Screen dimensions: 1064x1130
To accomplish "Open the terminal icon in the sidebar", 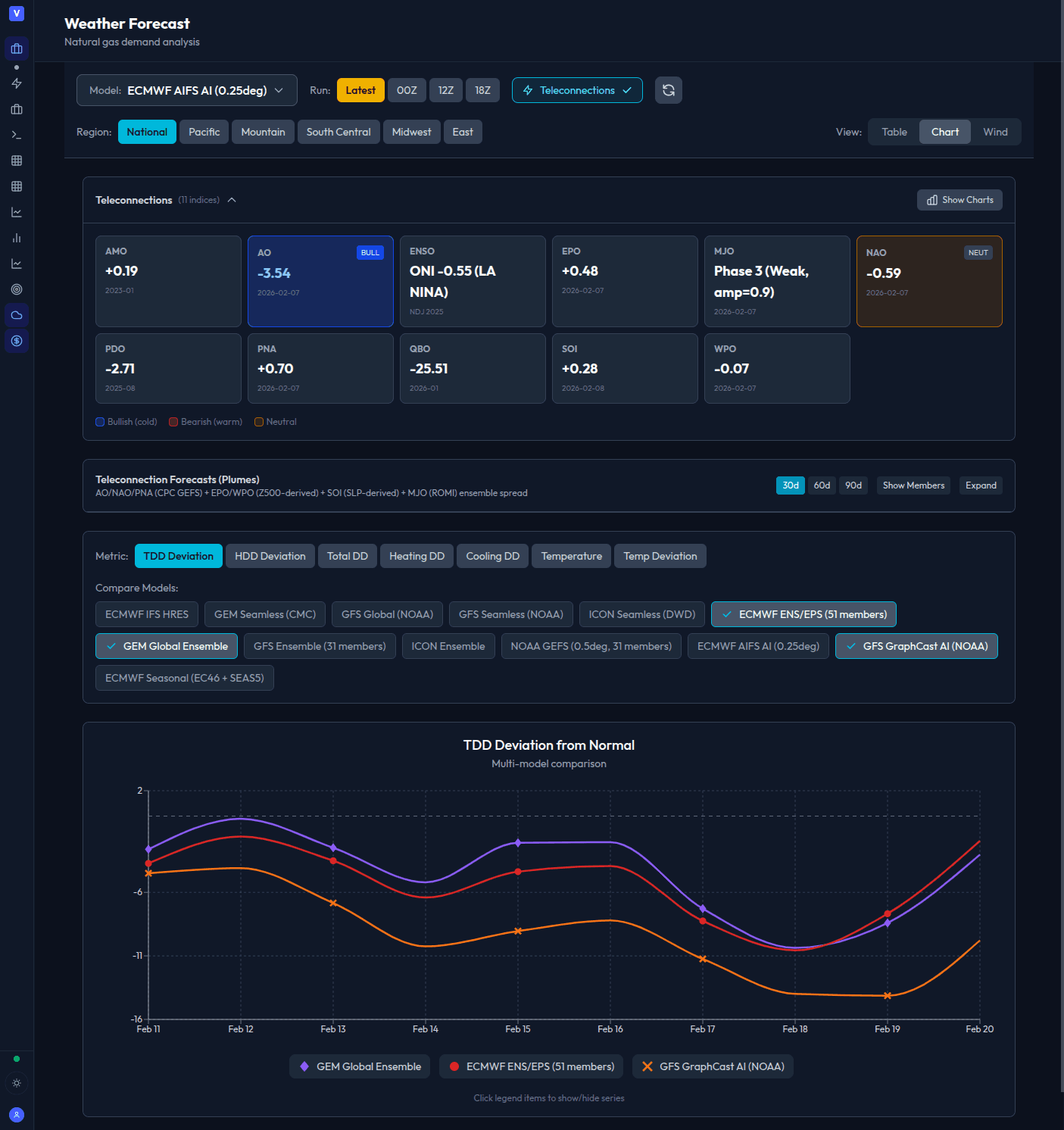I will (17, 135).
